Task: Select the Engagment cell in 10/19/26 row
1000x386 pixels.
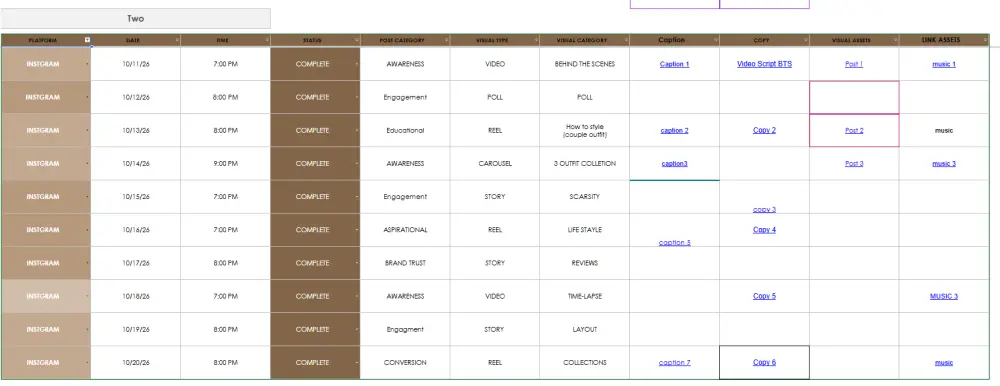Action: pyautogui.click(x=405, y=330)
